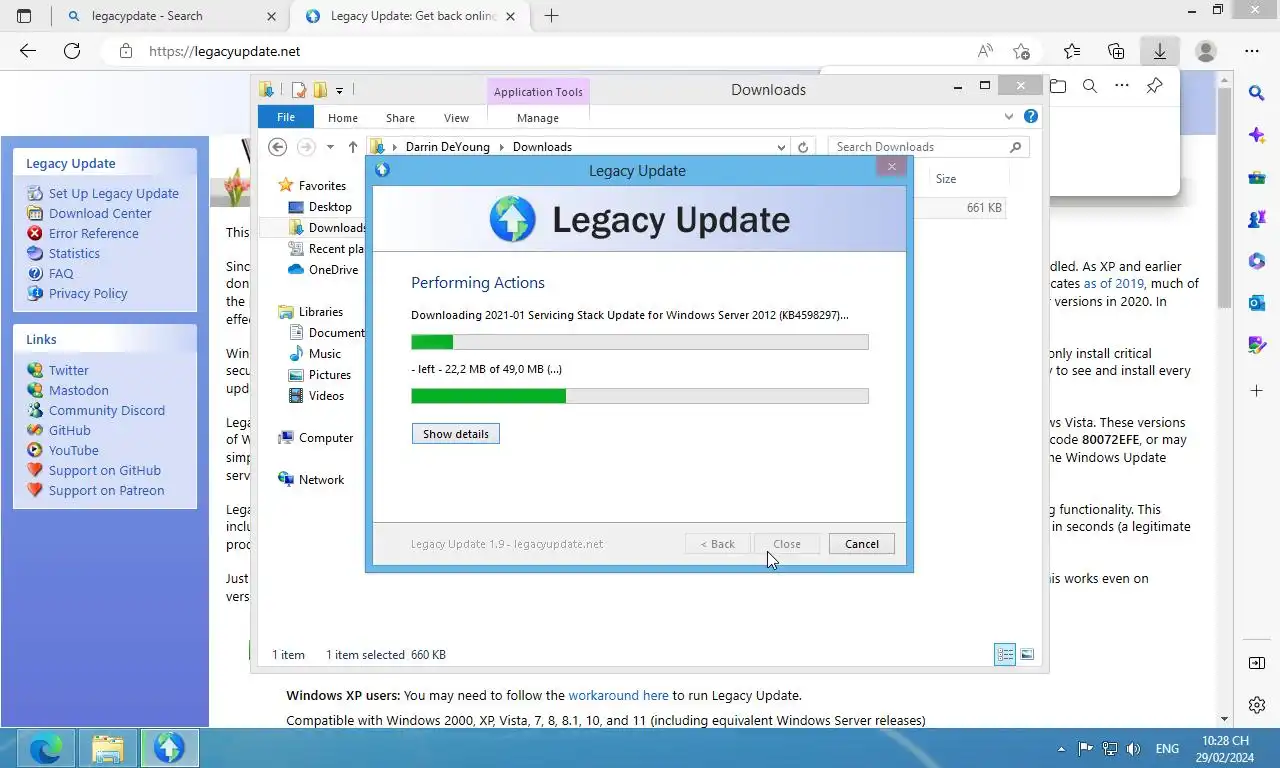Expand the Explorer ribbon chevron
The image size is (1280, 768).
click(x=1009, y=117)
